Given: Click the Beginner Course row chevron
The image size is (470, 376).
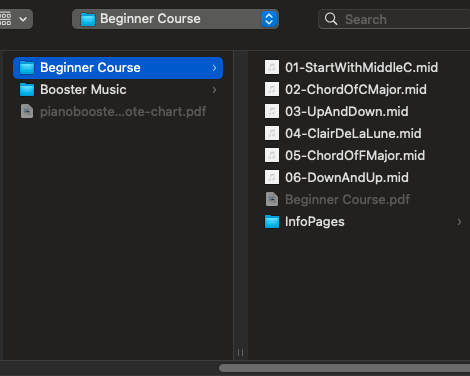Looking at the screenshot, I should [214, 68].
